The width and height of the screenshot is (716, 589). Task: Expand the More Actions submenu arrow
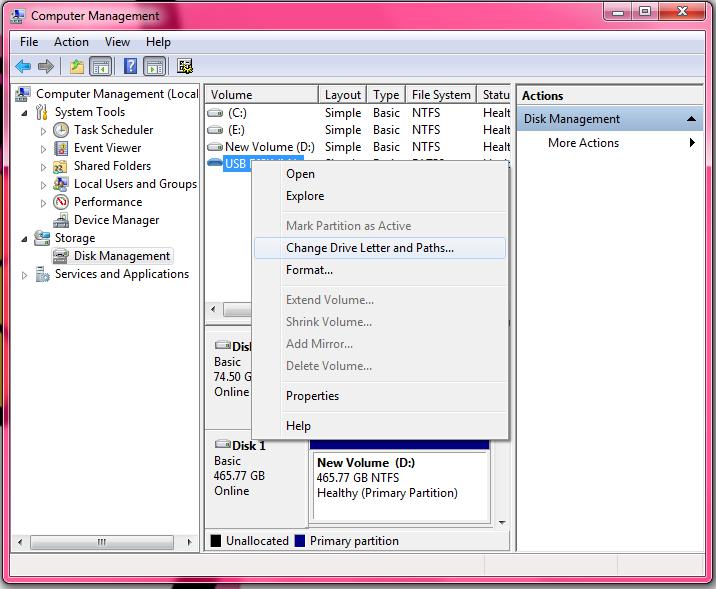tap(692, 143)
